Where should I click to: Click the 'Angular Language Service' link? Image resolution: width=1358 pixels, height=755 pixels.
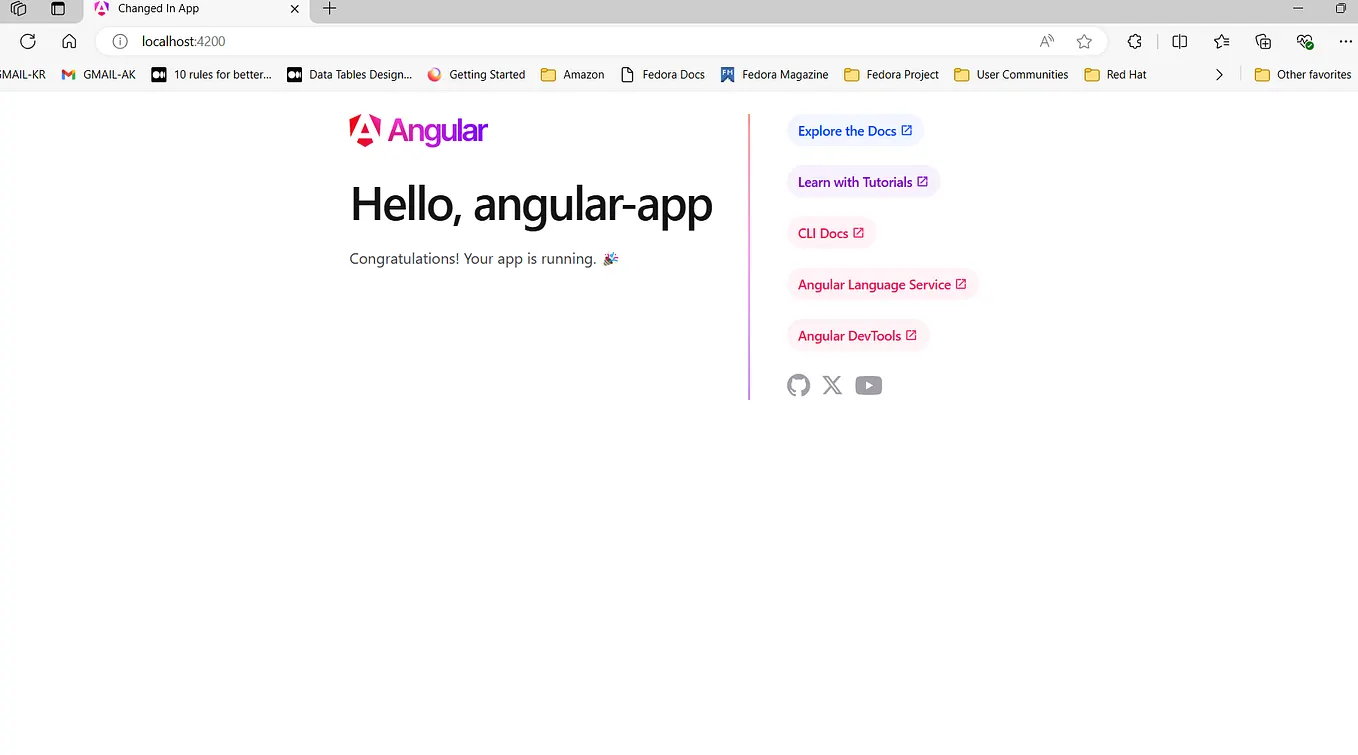click(x=882, y=284)
